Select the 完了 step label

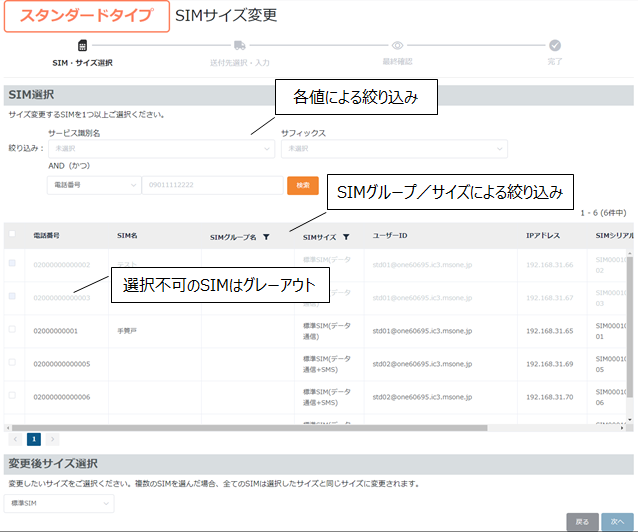(x=555, y=61)
